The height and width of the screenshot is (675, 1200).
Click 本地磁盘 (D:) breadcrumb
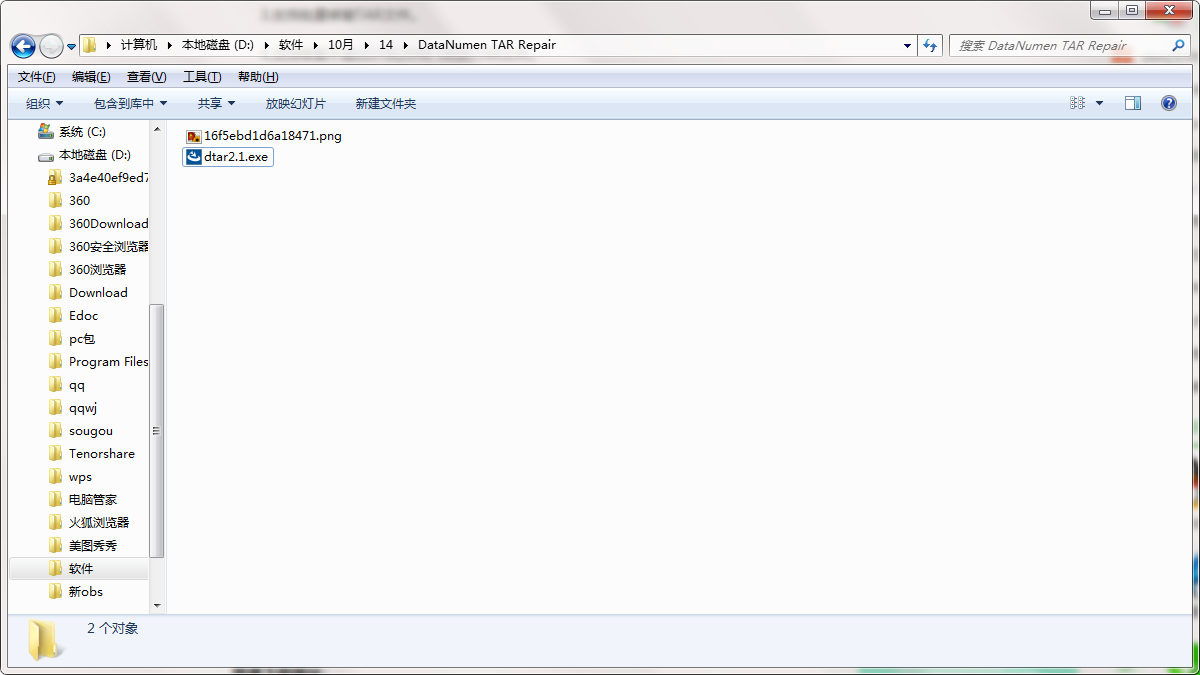pyautogui.click(x=218, y=45)
